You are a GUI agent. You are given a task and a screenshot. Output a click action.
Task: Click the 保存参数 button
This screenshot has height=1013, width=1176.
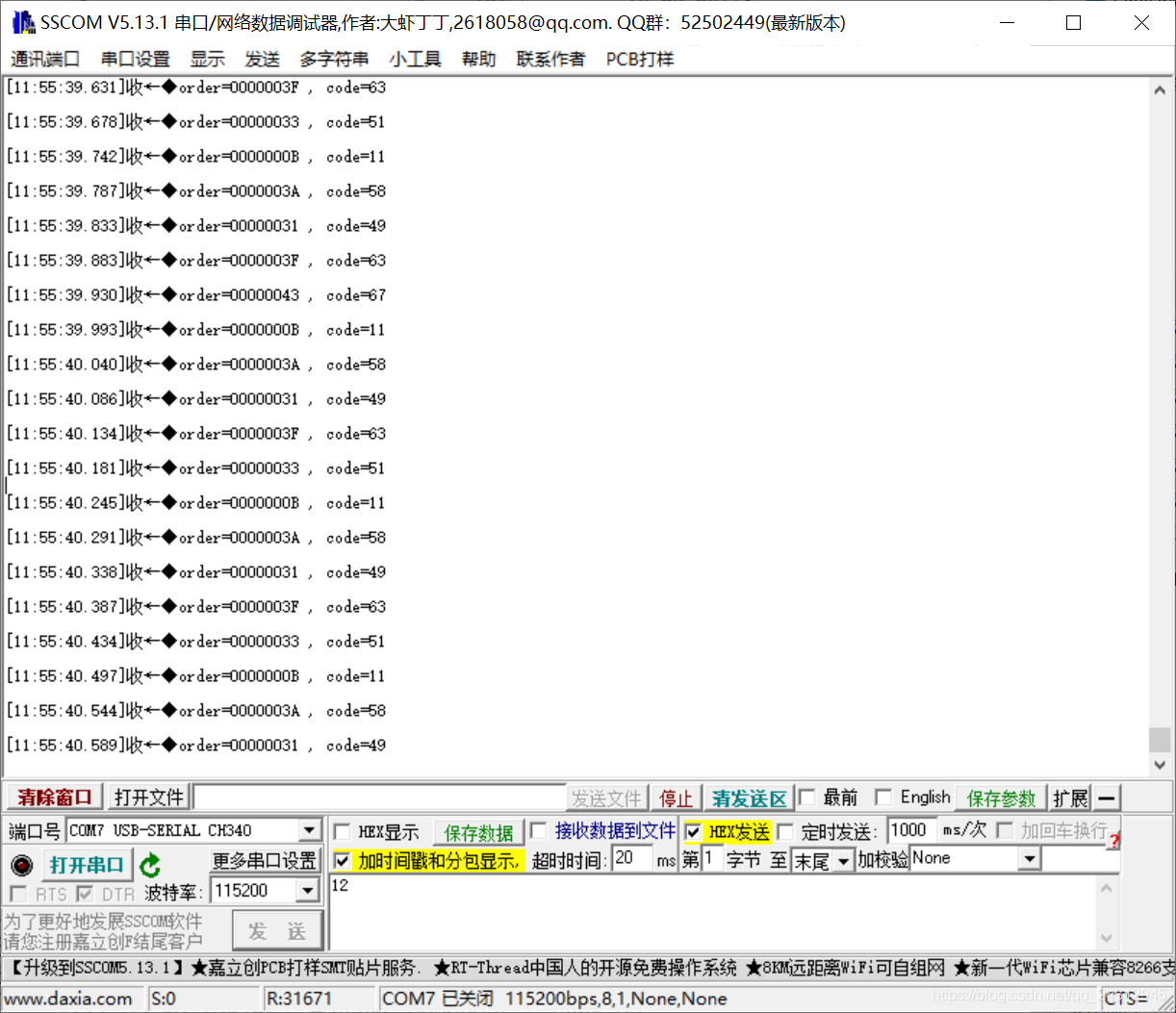(x=1000, y=797)
